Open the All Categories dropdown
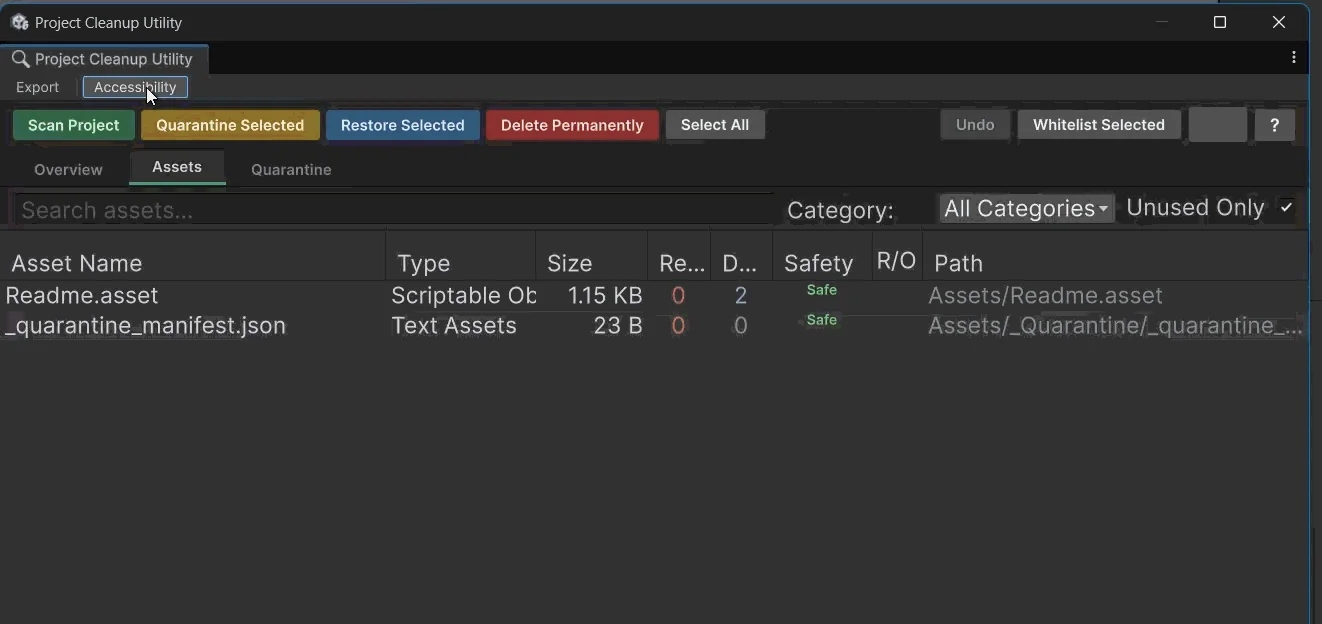Screen dimensions: 1322x624 click(1026, 208)
